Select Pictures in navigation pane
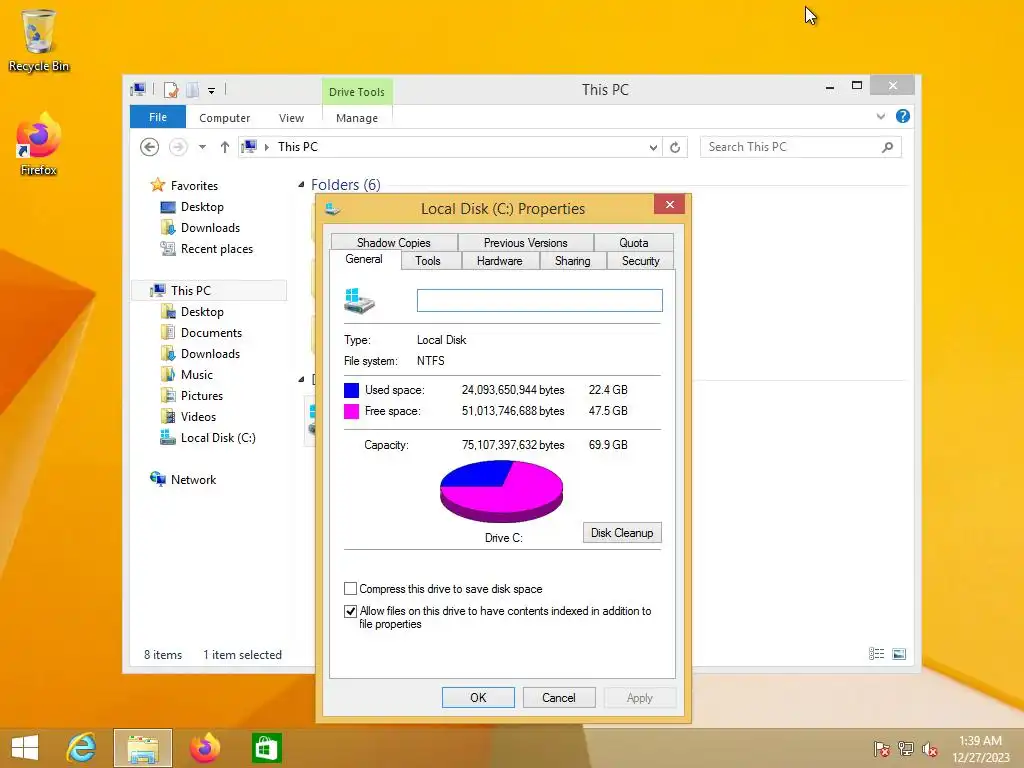Image resolution: width=1024 pixels, height=768 pixels. (x=192, y=396)
